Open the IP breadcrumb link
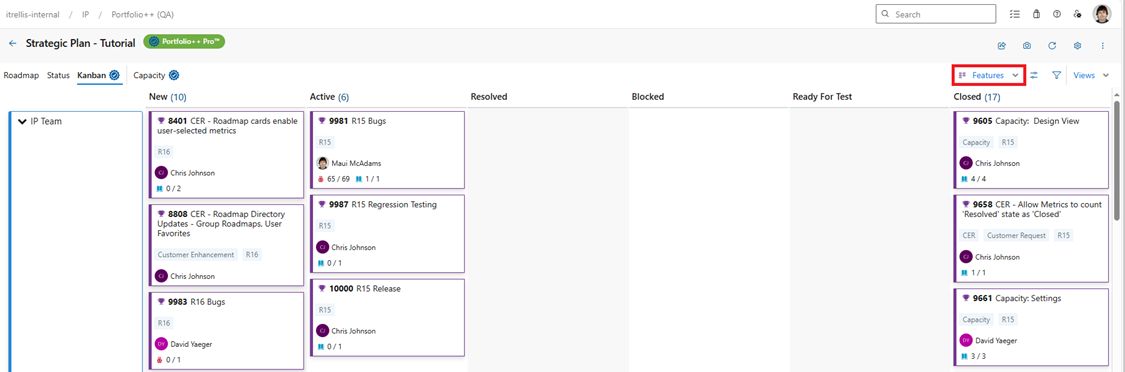 [85, 14]
